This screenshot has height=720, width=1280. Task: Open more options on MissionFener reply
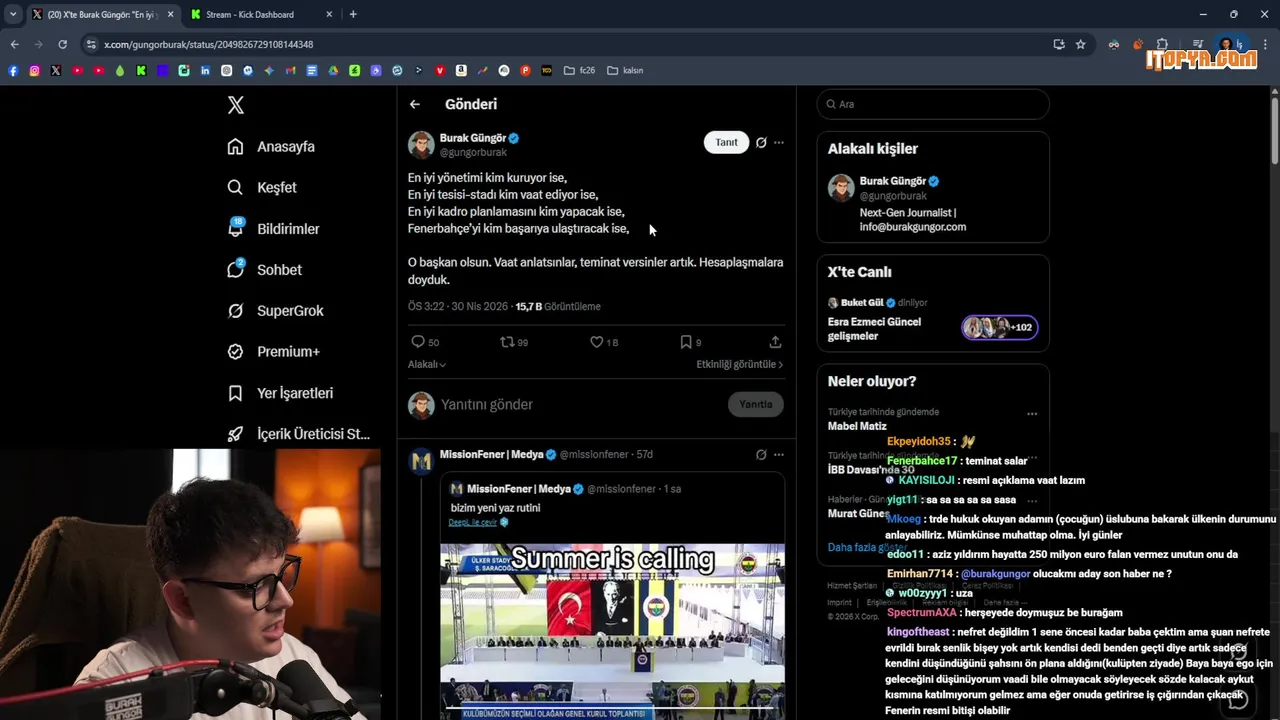coord(779,454)
